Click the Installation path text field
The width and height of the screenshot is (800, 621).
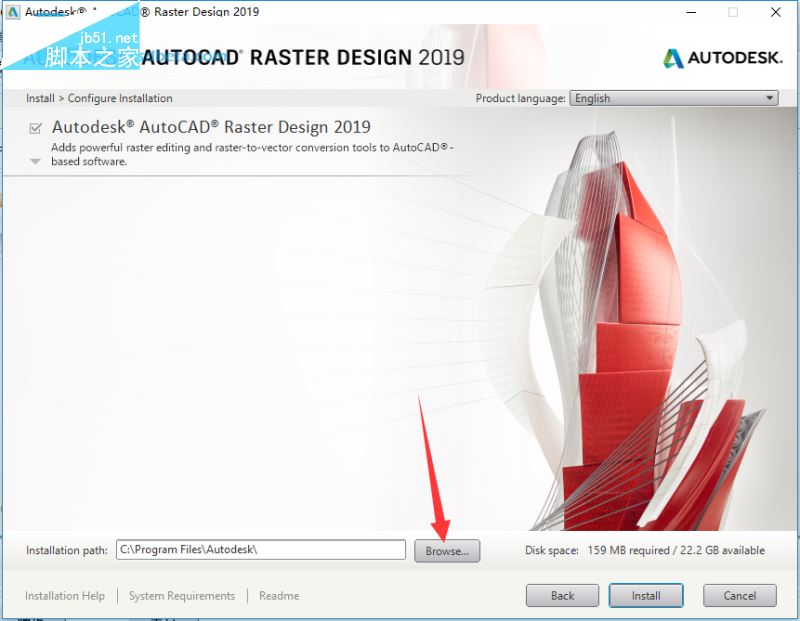(261, 550)
